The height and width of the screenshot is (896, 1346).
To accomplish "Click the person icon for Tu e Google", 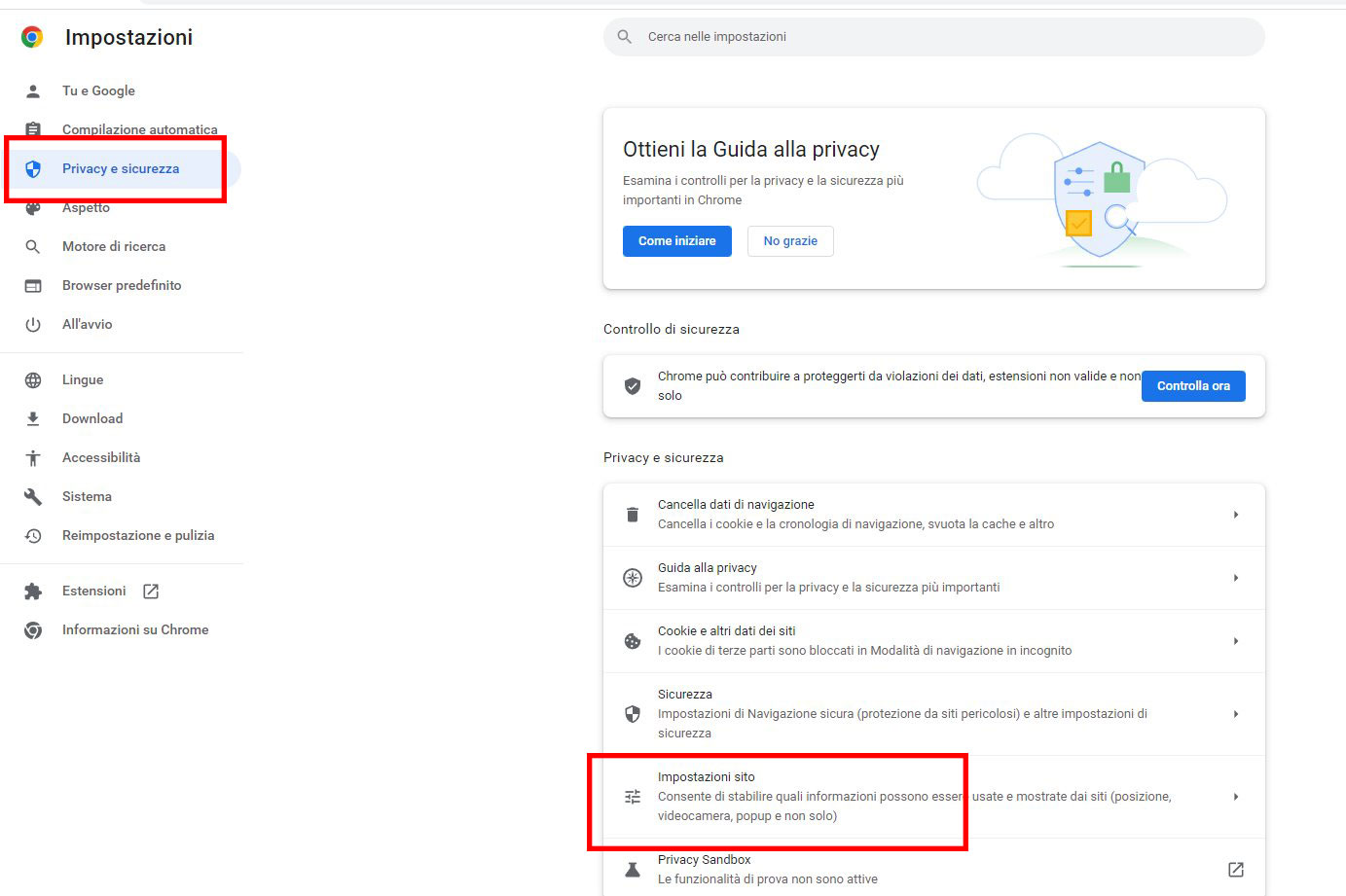I will point(33,90).
